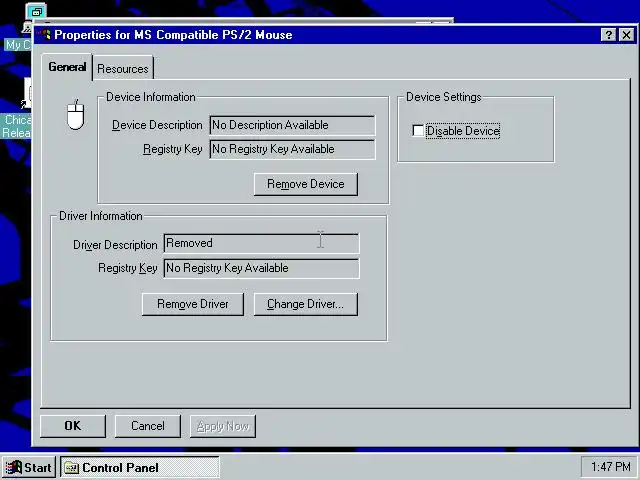Click the Device Information group label
The image size is (640, 480).
coord(151,97)
